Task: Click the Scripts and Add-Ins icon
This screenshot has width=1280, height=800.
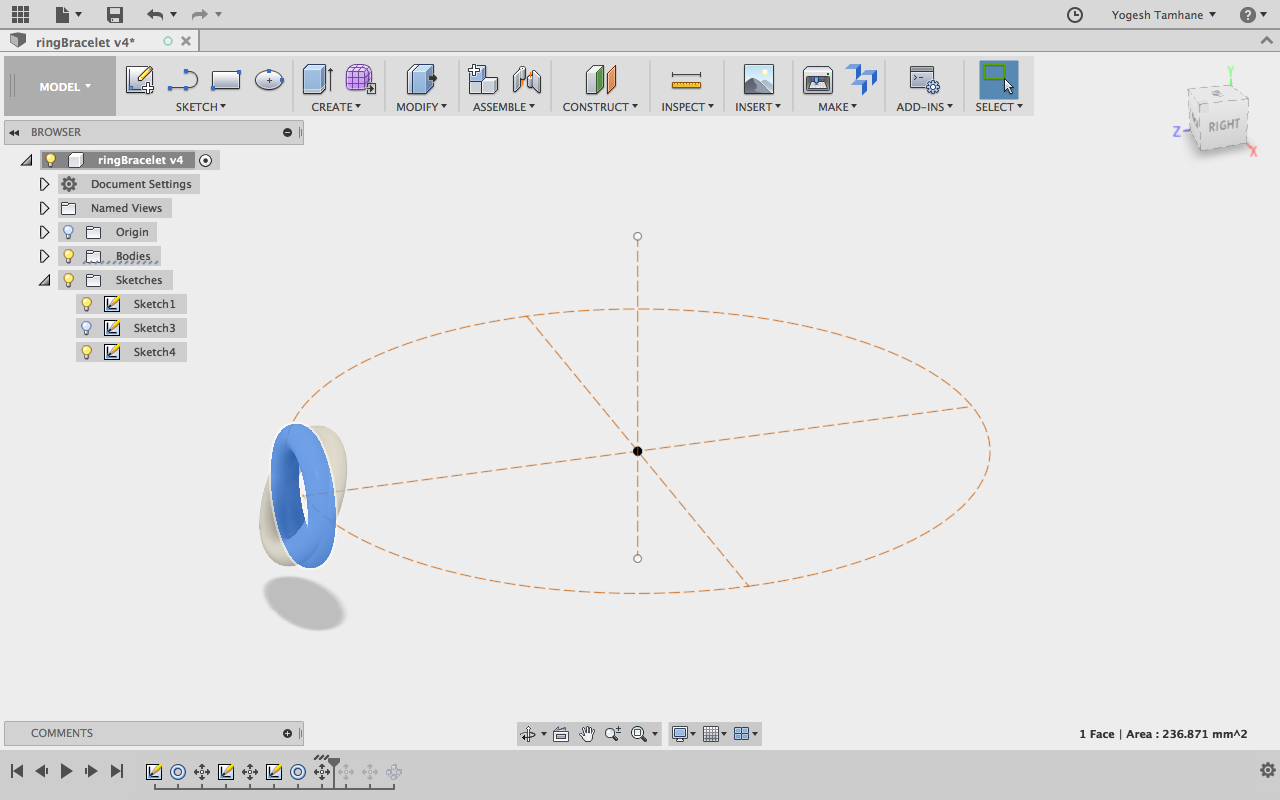Action: tap(923, 80)
